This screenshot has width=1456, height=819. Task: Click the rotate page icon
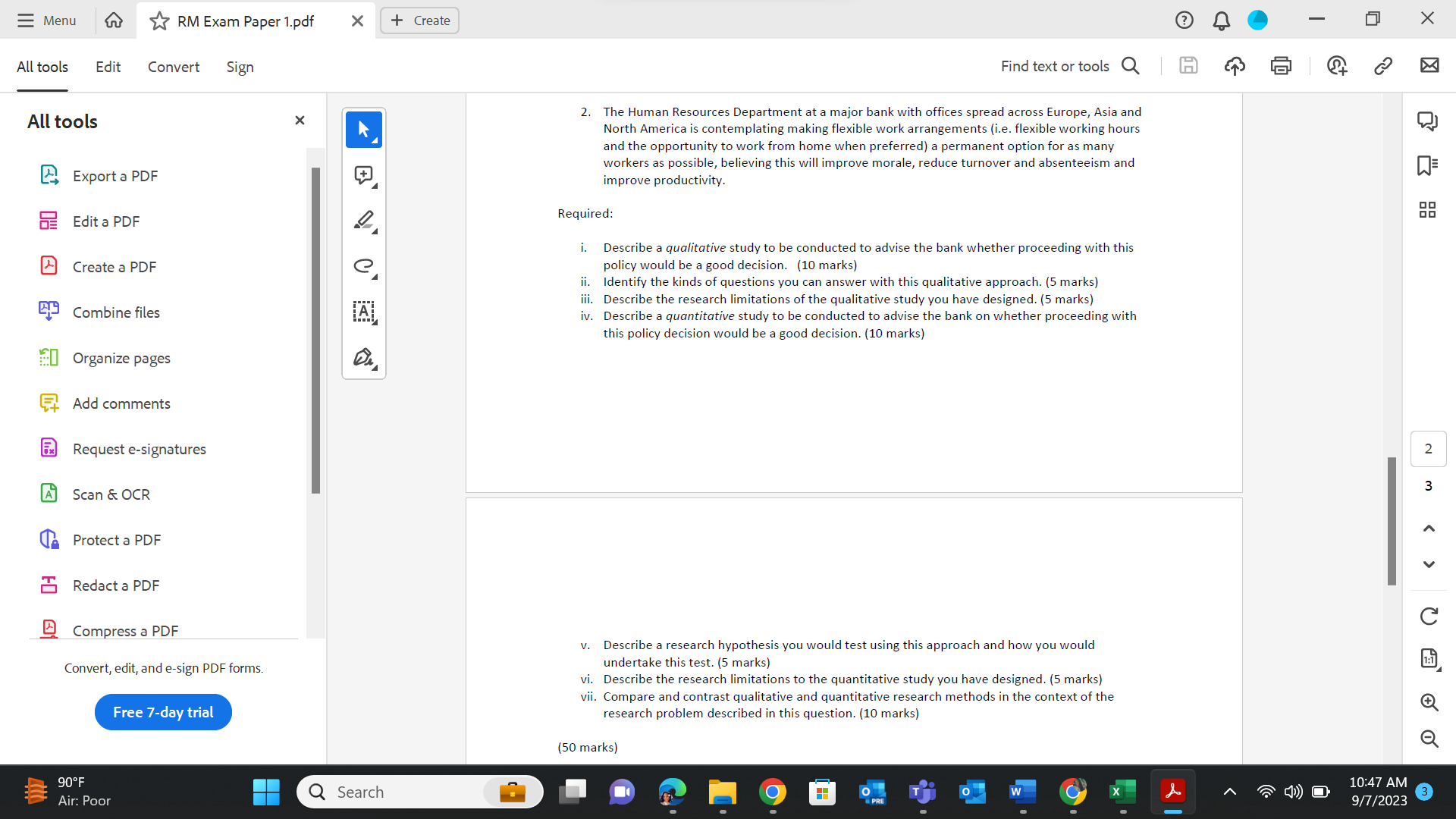click(1429, 617)
